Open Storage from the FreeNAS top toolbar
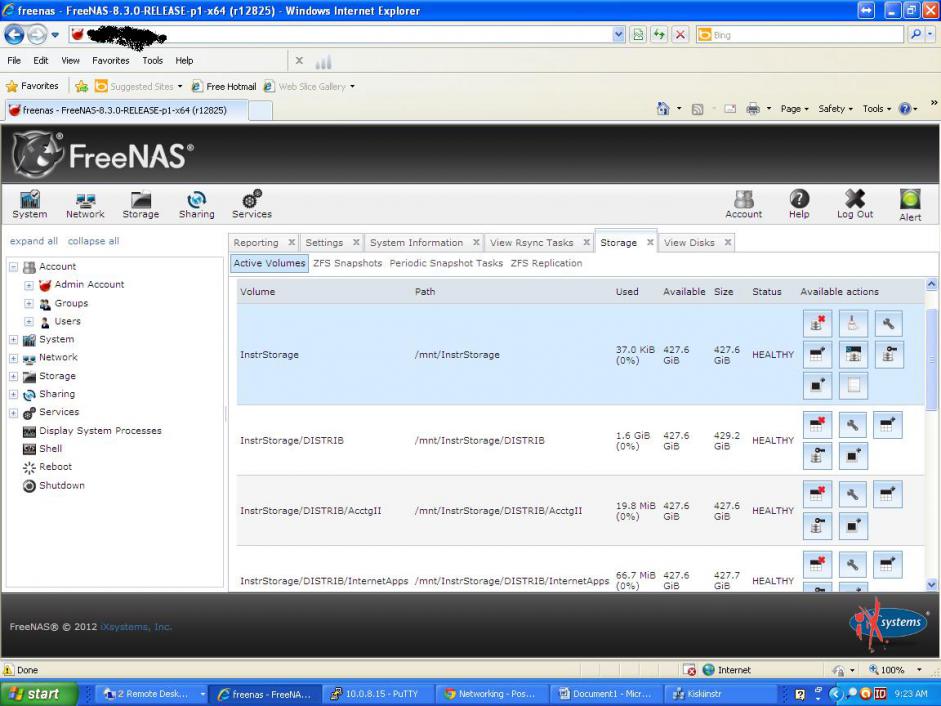The height and width of the screenshot is (706, 941). point(140,205)
